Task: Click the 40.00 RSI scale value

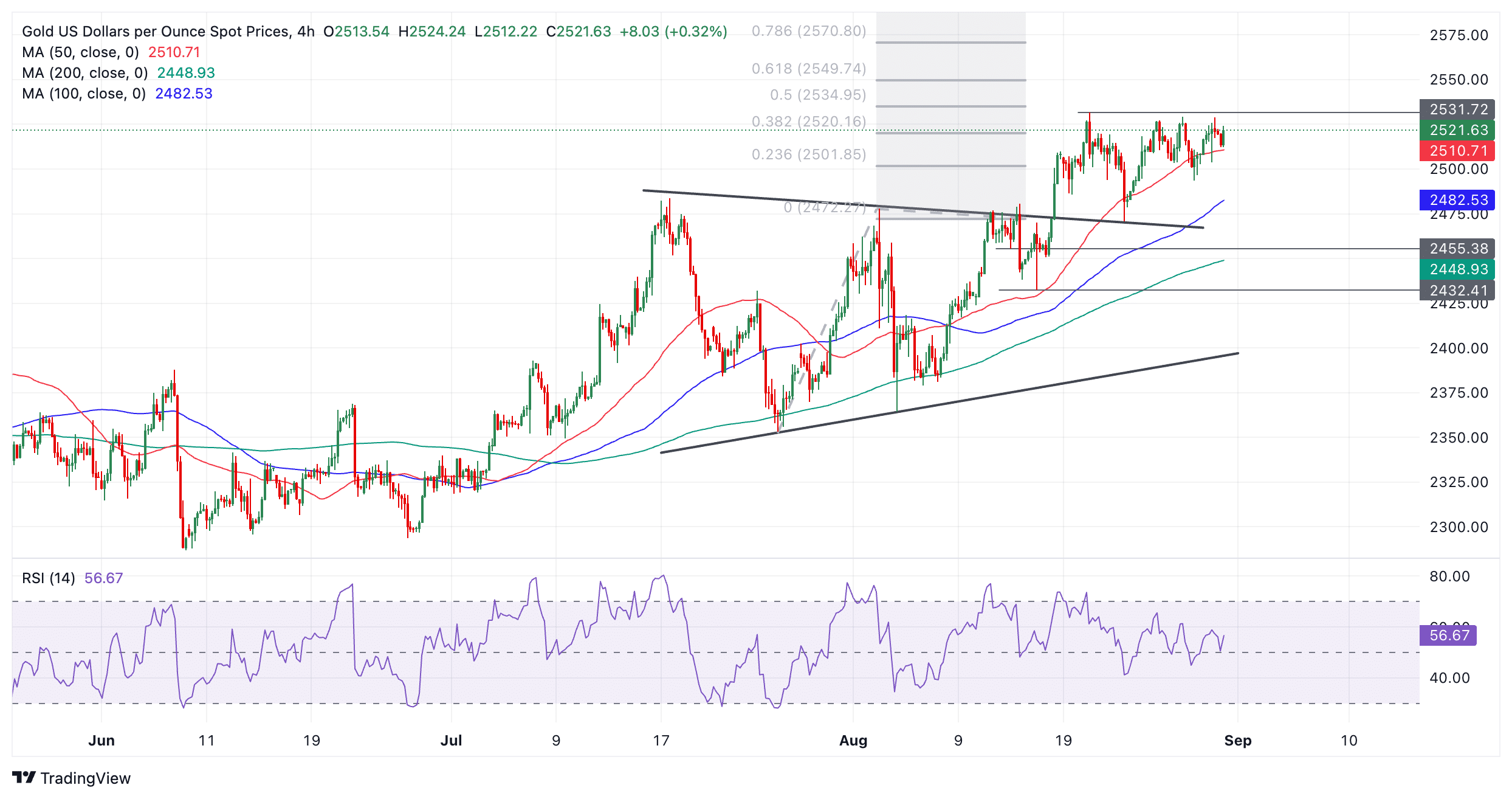Action: coord(1450,678)
